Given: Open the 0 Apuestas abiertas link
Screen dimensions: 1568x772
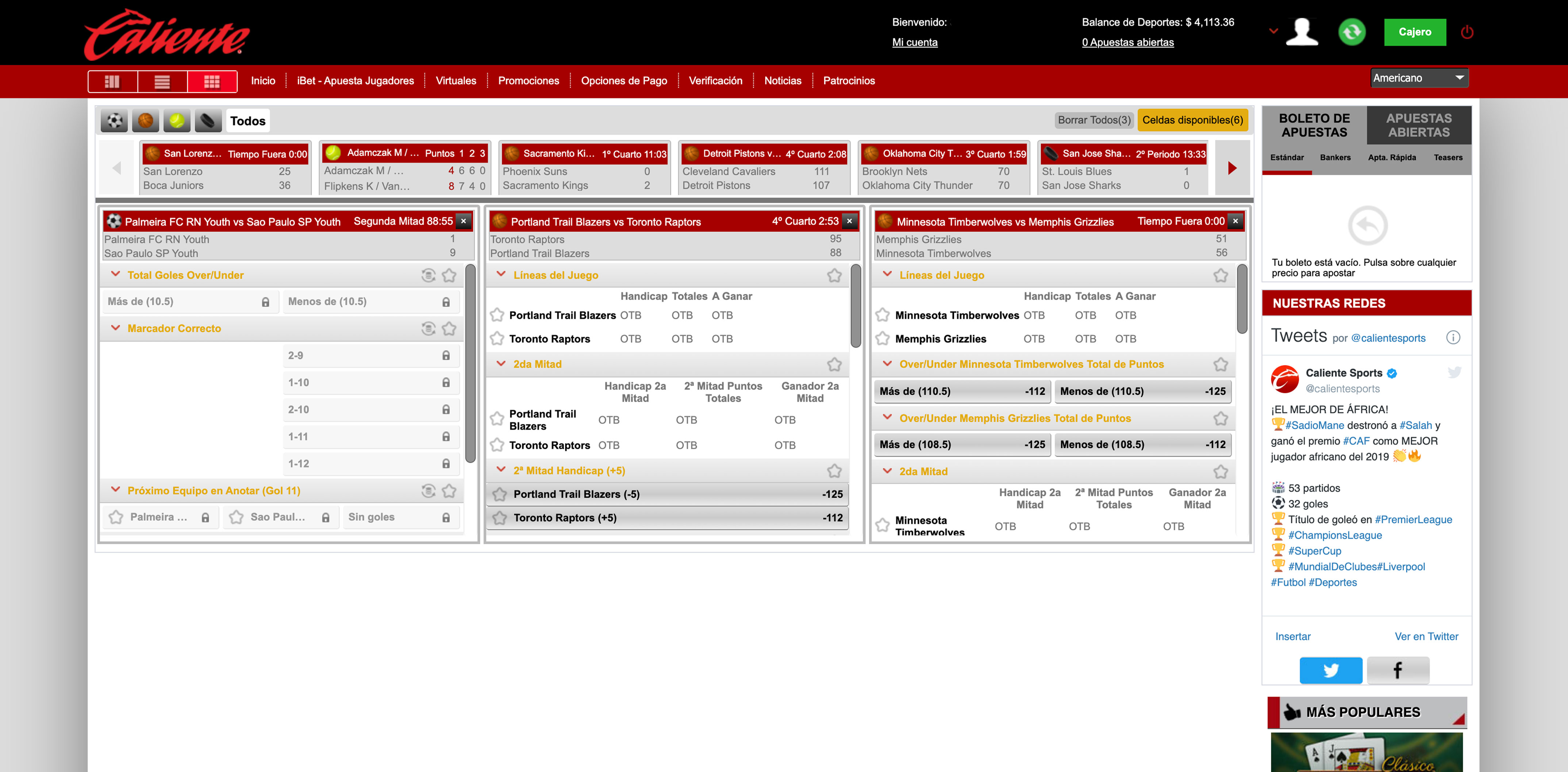Looking at the screenshot, I should 1127,42.
